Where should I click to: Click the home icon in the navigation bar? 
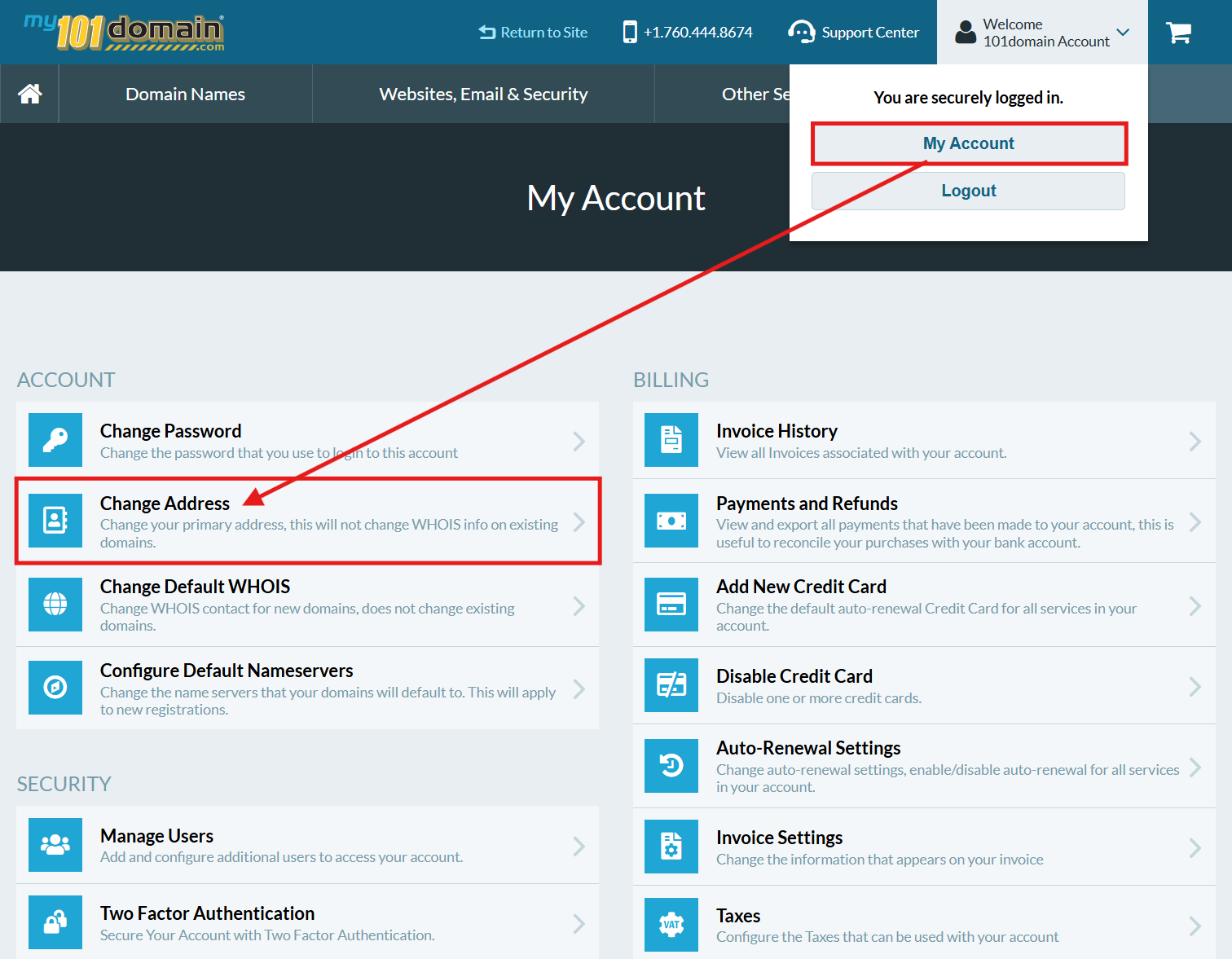pyautogui.click(x=29, y=93)
